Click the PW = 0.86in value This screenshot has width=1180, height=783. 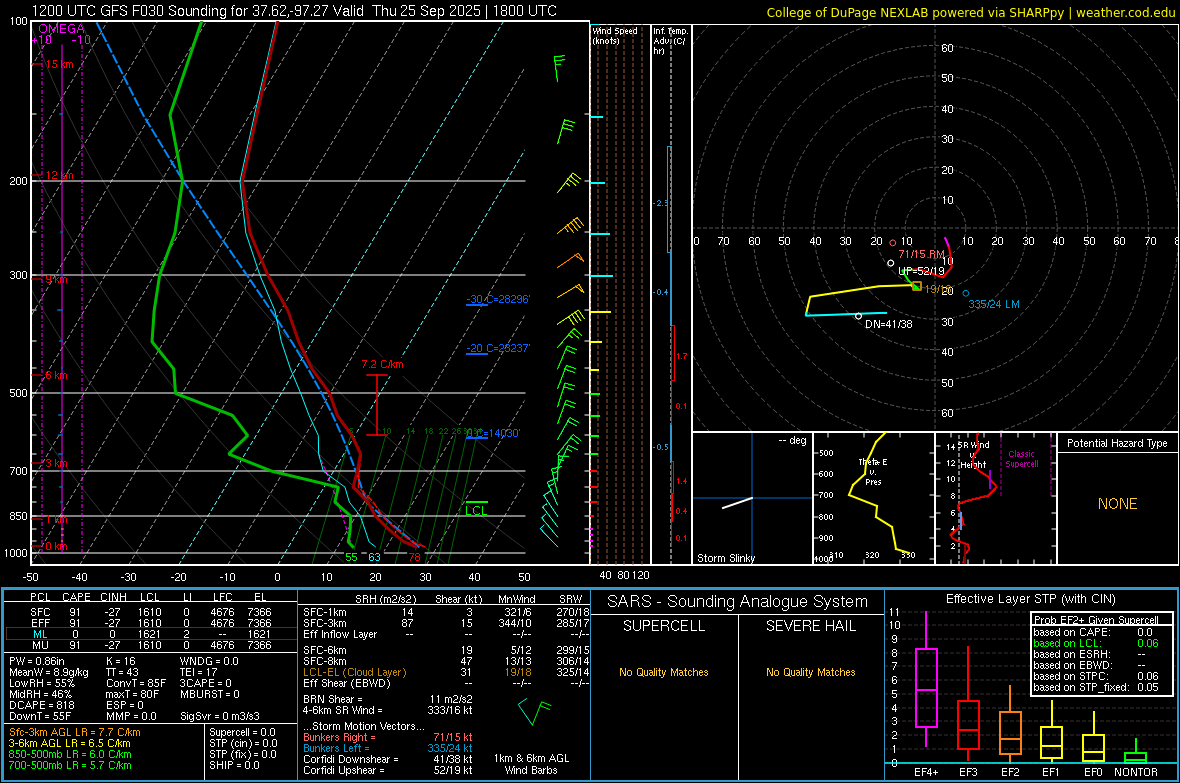point(37,661)
